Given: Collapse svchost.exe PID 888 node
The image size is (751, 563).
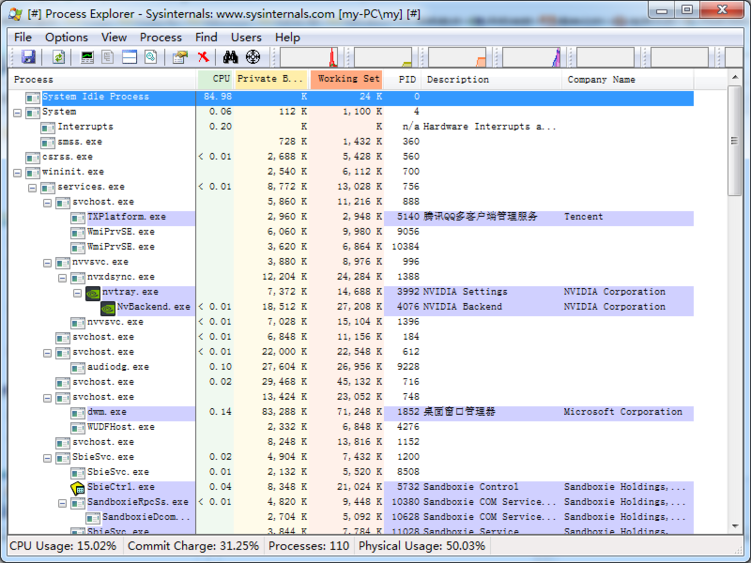Looking at the screenshot, I should pos(47,203).
